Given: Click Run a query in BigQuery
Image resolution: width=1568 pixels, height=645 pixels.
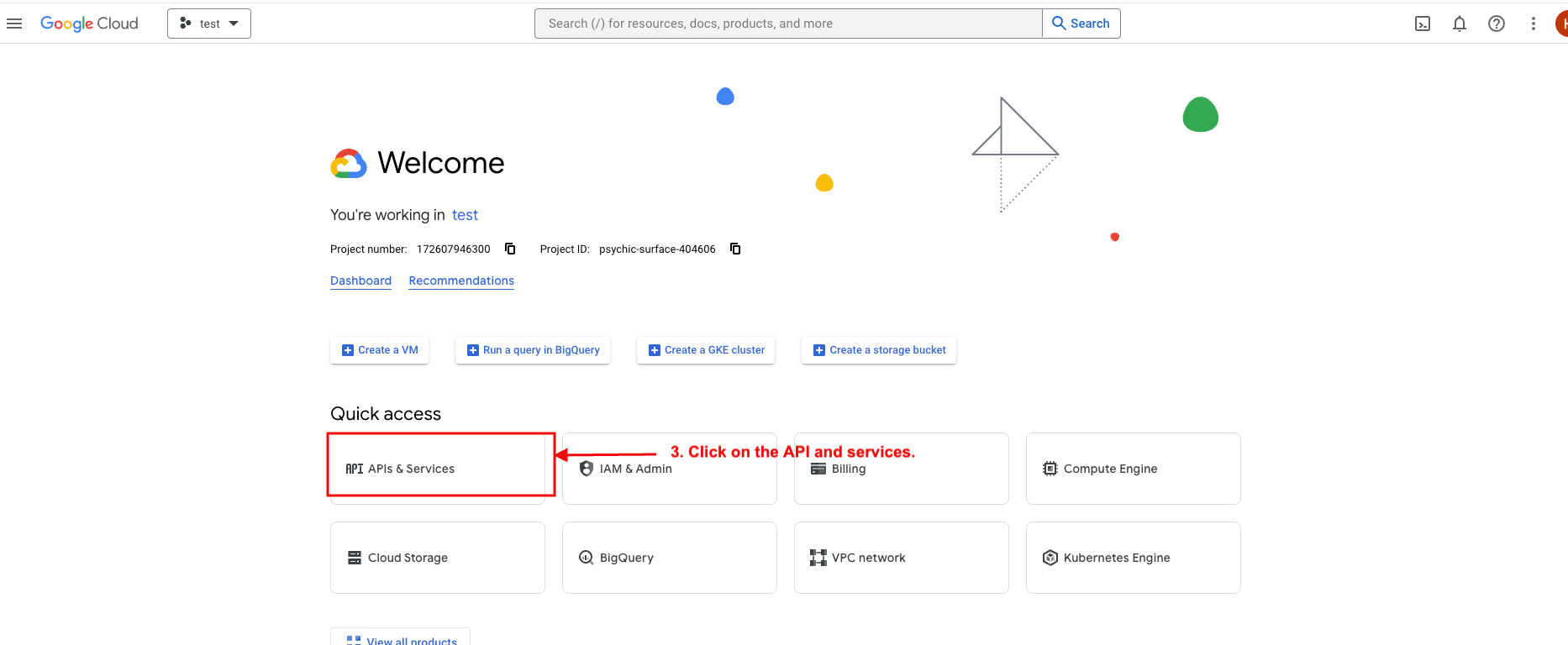Looking at the screenshot, I should coord(533,350).
